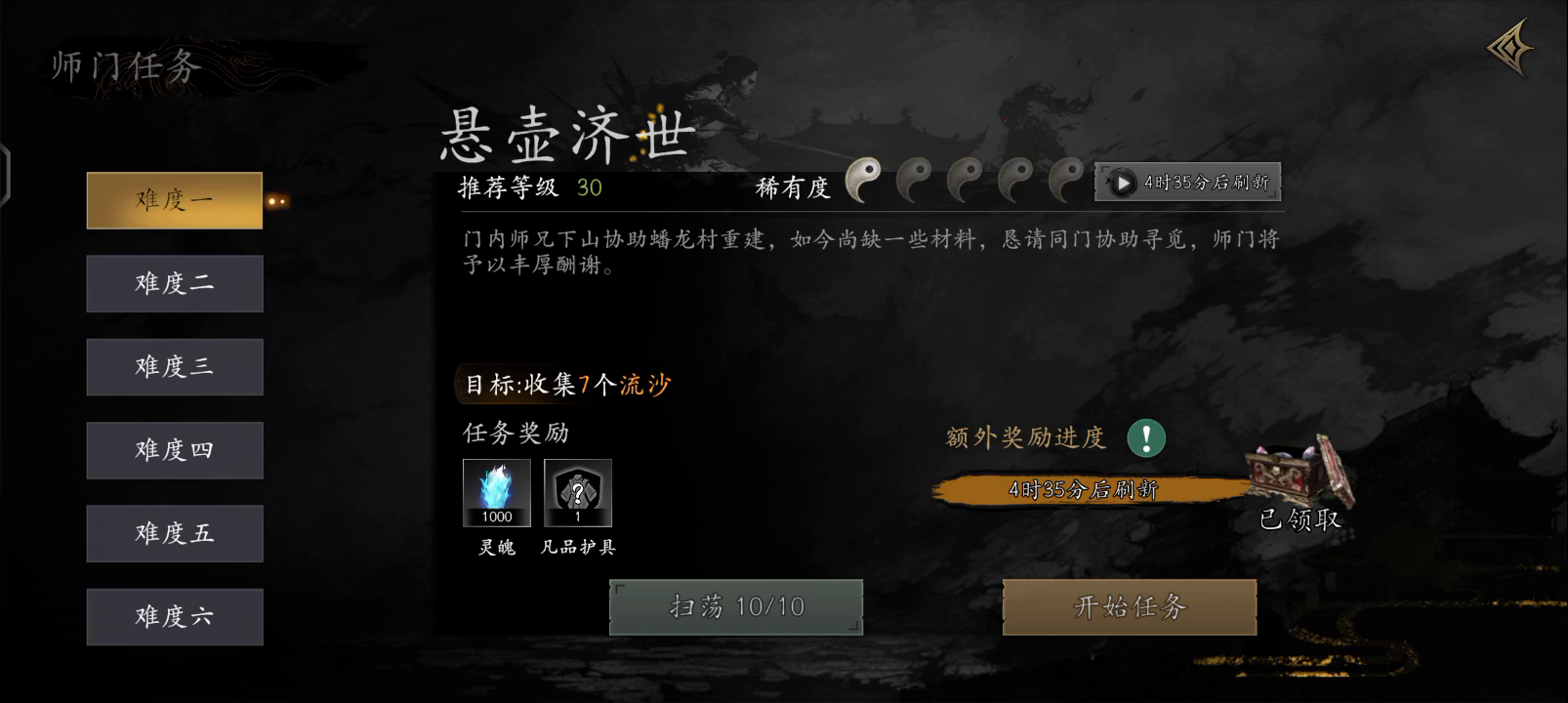Click the first yin-yang rarity symbol
Image resolution: width=1568 pixels, height=703 pixels.
coord(863,181)
